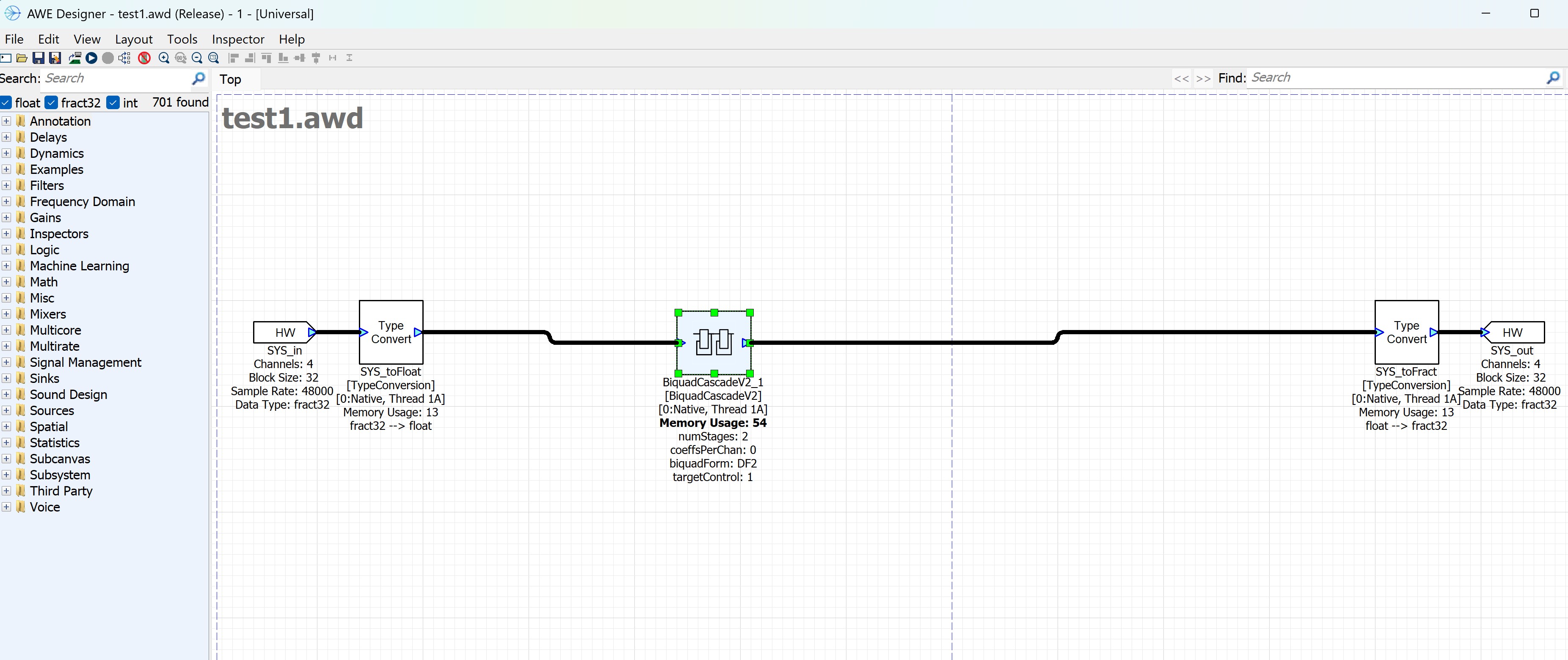
Task: Click the Save As icon
Action: (55, 58)
